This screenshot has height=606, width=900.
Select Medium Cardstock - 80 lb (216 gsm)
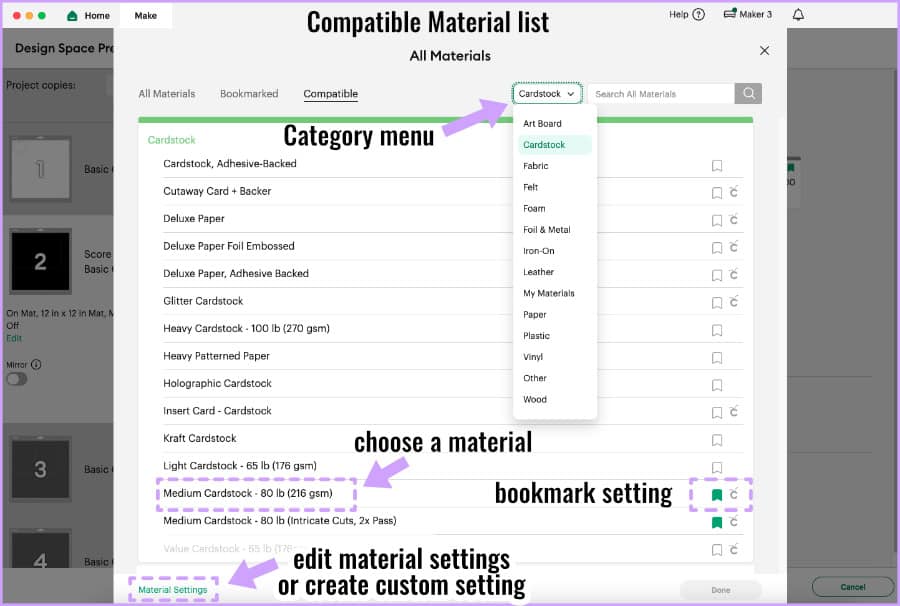tap(247, 493)
